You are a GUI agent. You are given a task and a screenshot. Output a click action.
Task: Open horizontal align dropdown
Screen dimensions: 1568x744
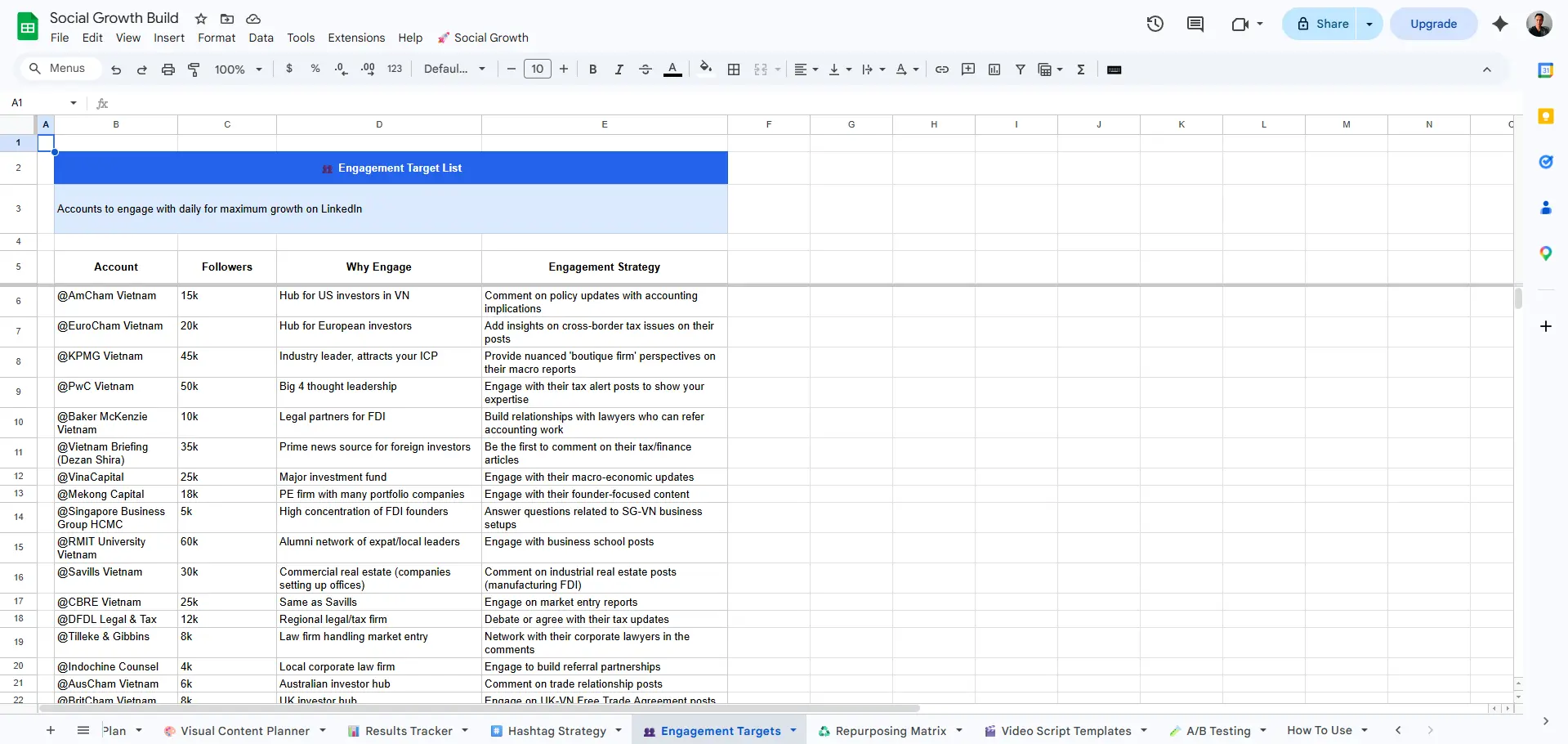click(x=806, y=69)
